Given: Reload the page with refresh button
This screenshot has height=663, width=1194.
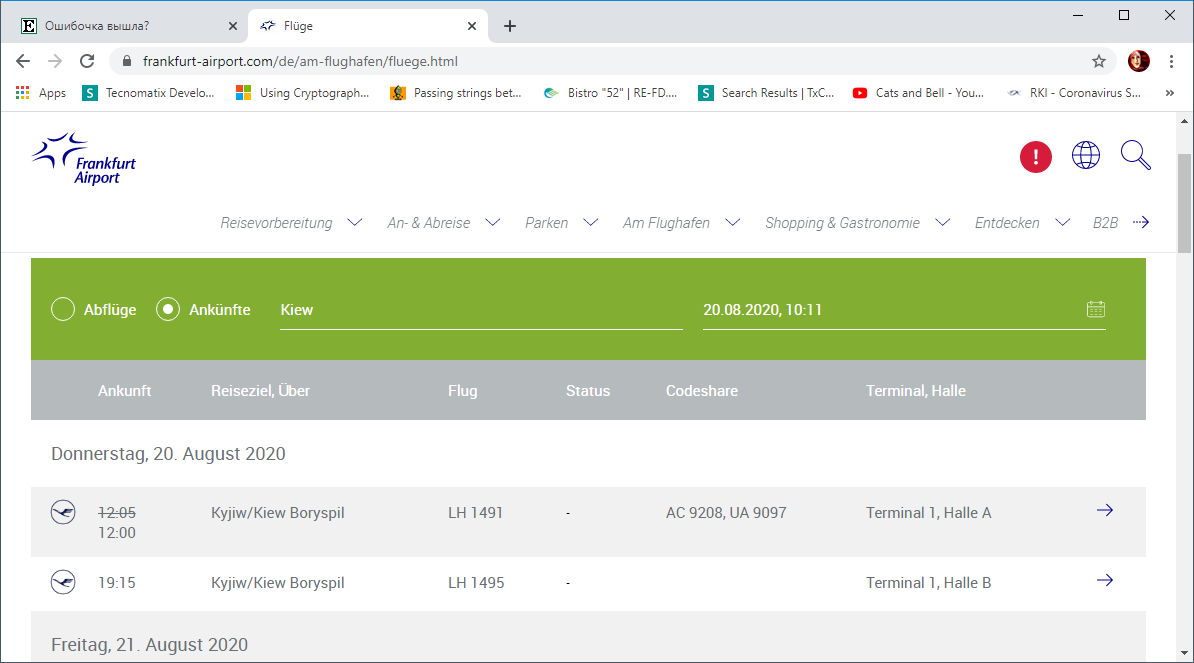Looking at the screenshot, I should tap(87, 61).
